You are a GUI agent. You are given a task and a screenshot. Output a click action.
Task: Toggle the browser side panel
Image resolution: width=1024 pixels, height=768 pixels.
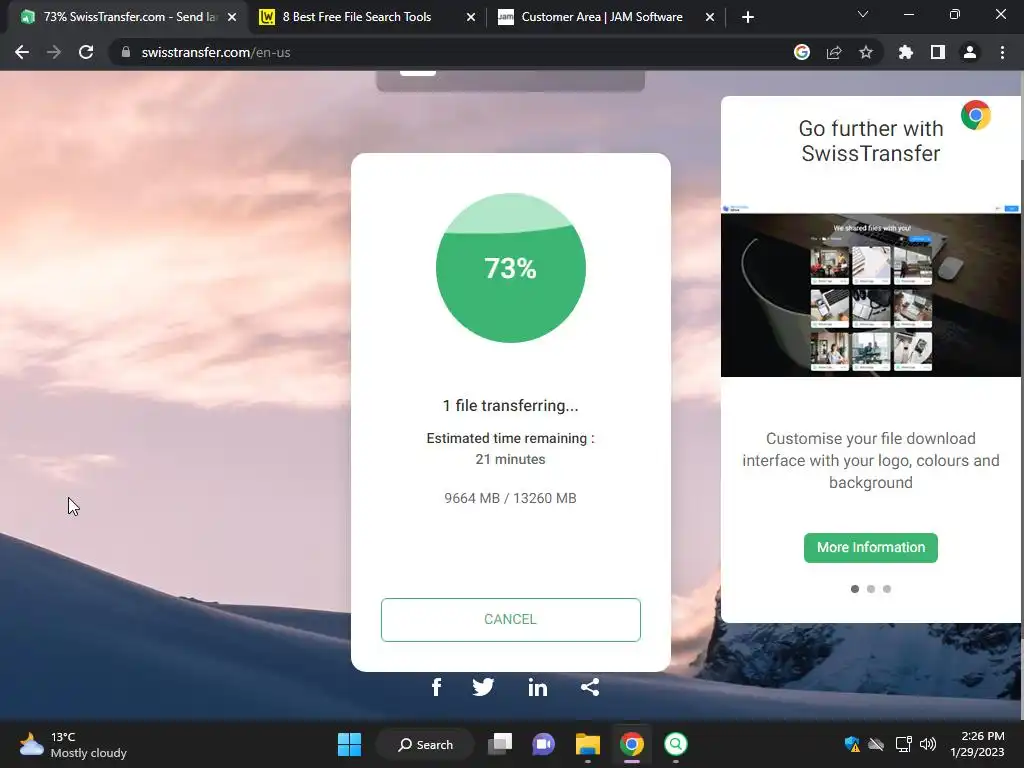click(938, 52)
